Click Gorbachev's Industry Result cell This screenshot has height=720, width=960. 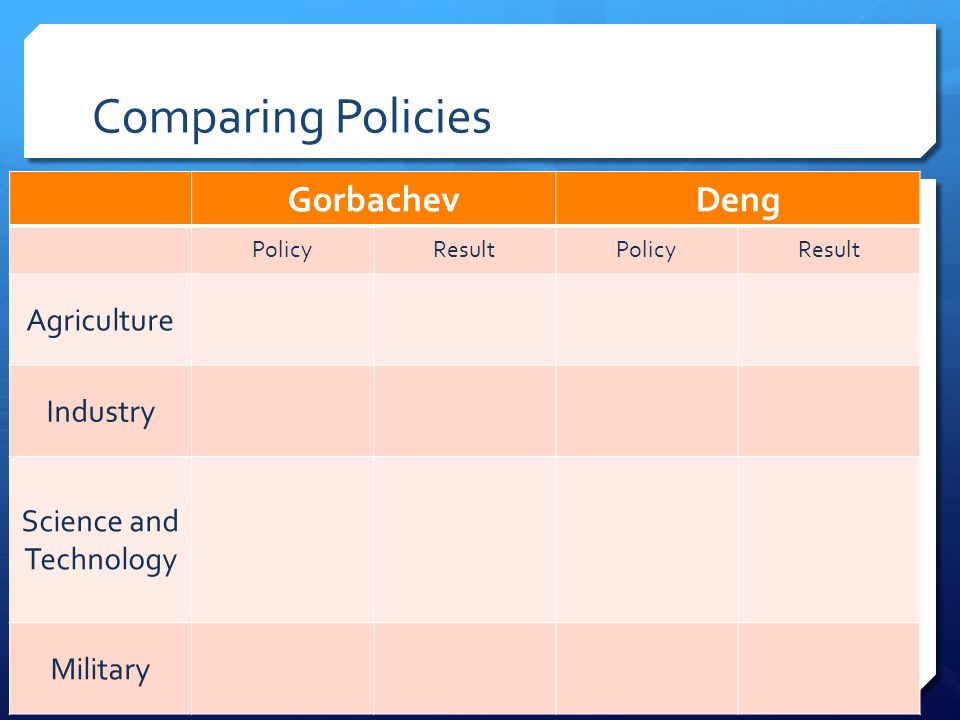point(464,411)
